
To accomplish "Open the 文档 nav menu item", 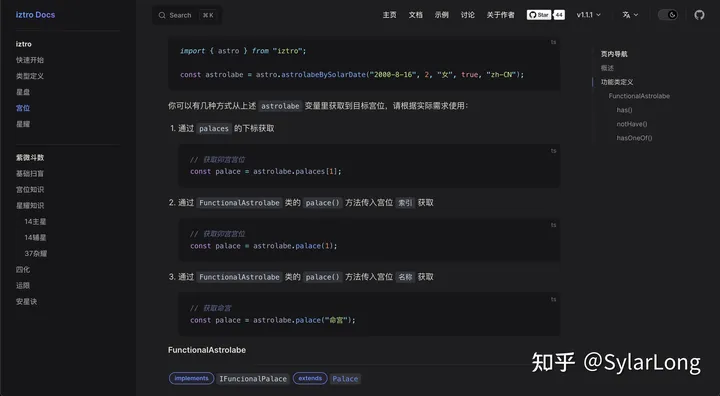I will tap(416, 15).
